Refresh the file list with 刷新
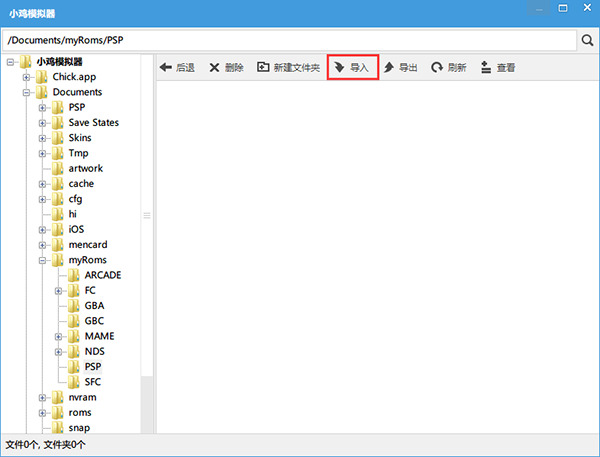The width and height of the screenshot is (600, 457). click(x=449, y=68)
